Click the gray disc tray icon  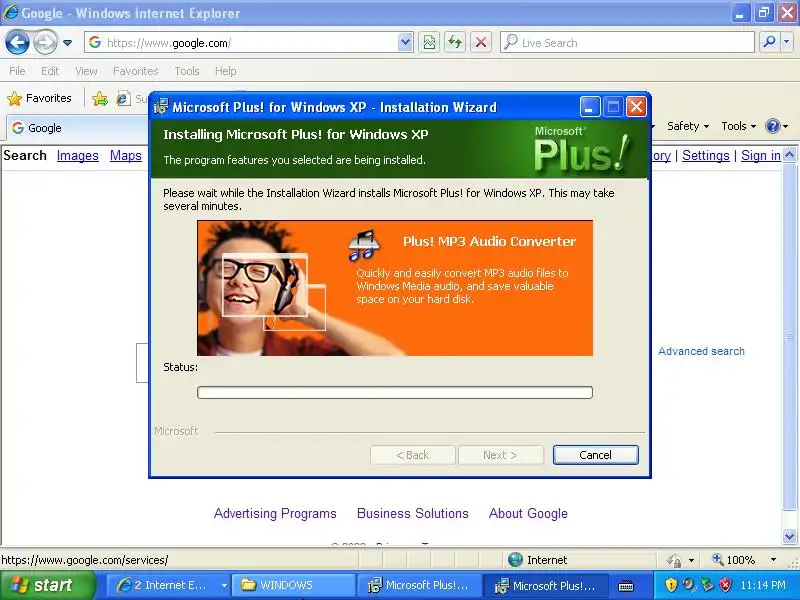689,585
